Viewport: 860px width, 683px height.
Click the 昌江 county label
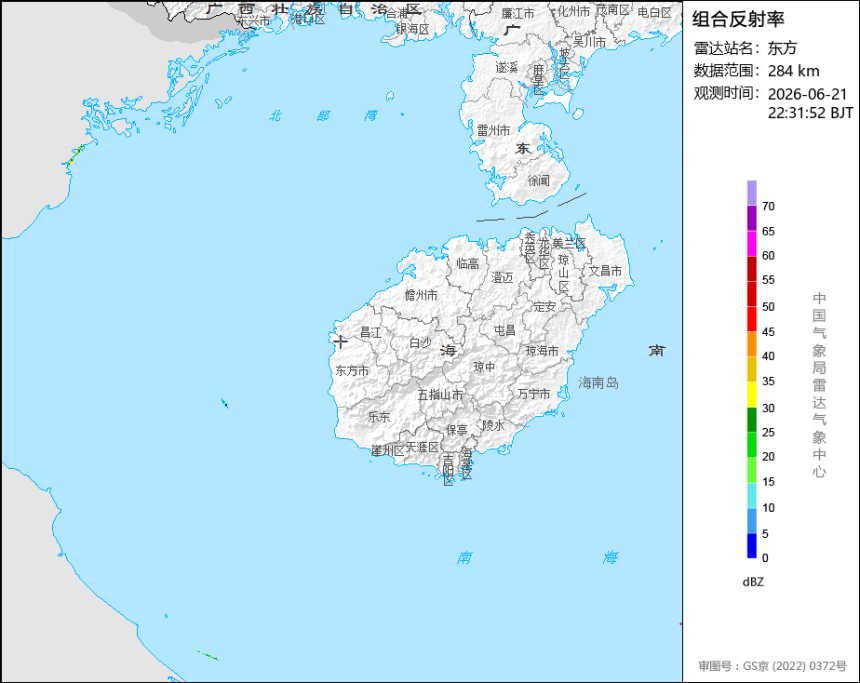pos(370,332)
